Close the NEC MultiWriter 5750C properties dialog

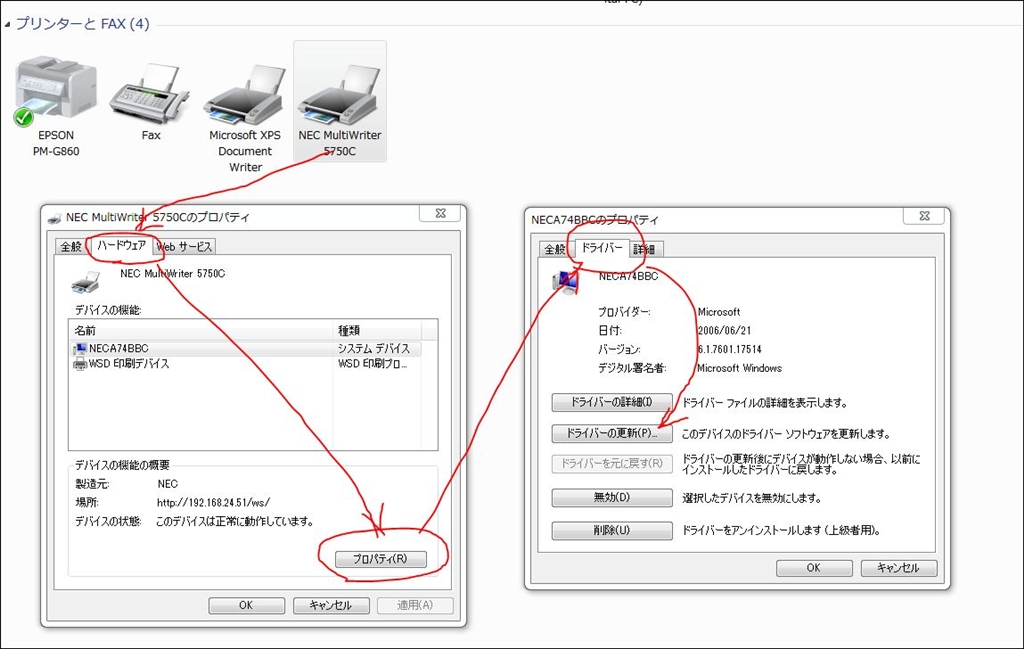tap(440, 214)
